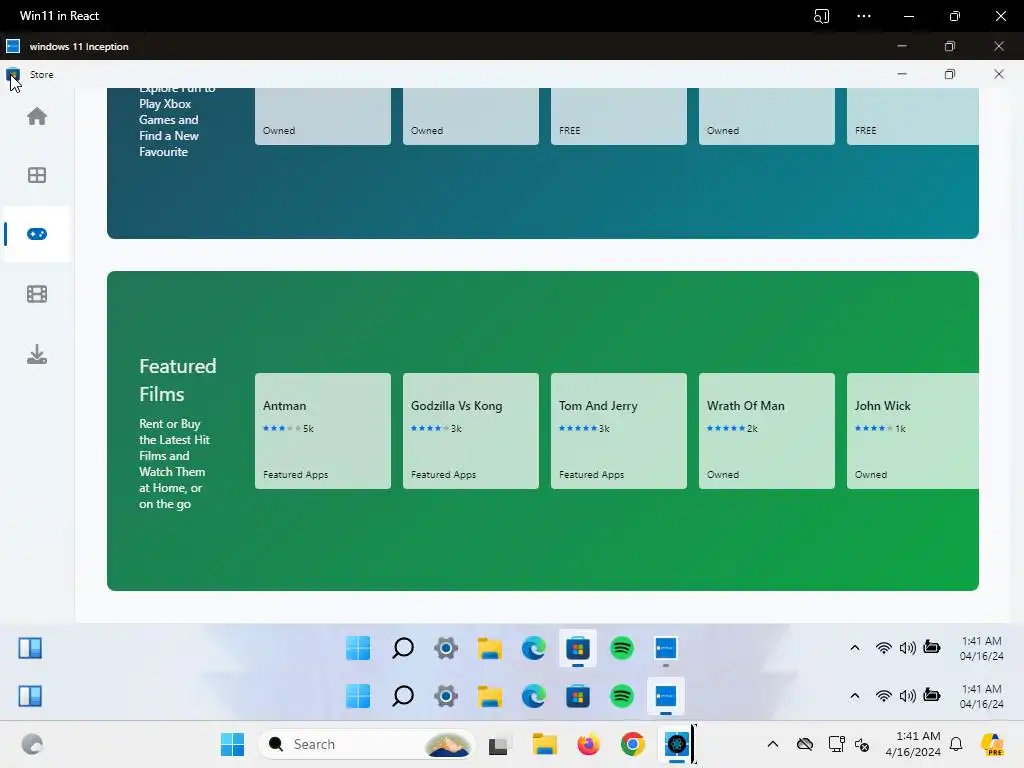
Task: Open Start menu on lower inner taskbar
Action: pos(358,696)
